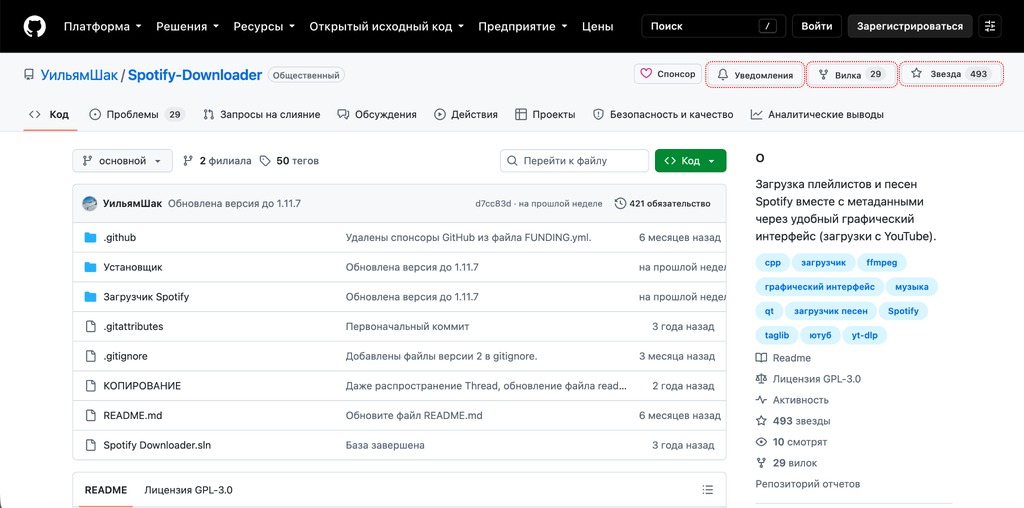Open commit message "Первоначальный коммит"
The height and width of the screenshot is (508, 1024).
pos(407,326)
